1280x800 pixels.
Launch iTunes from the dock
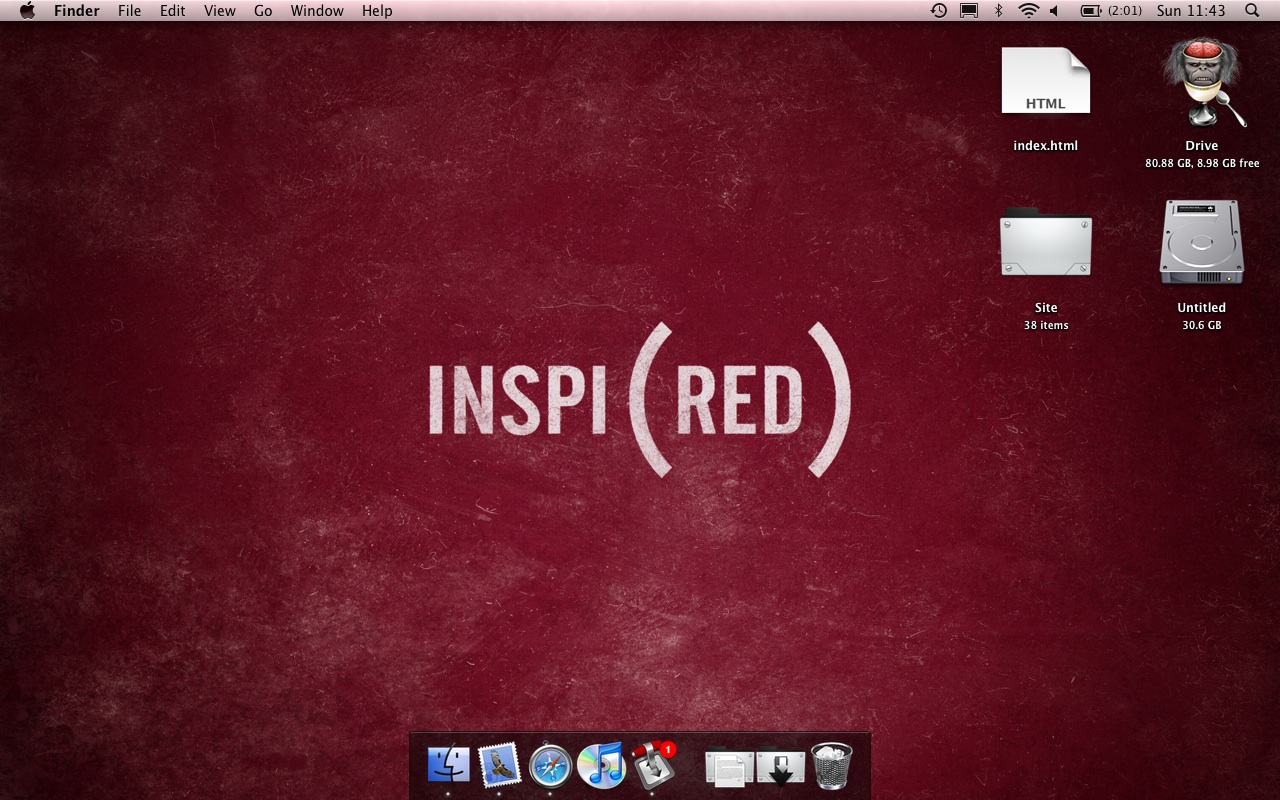click(601, 766)
